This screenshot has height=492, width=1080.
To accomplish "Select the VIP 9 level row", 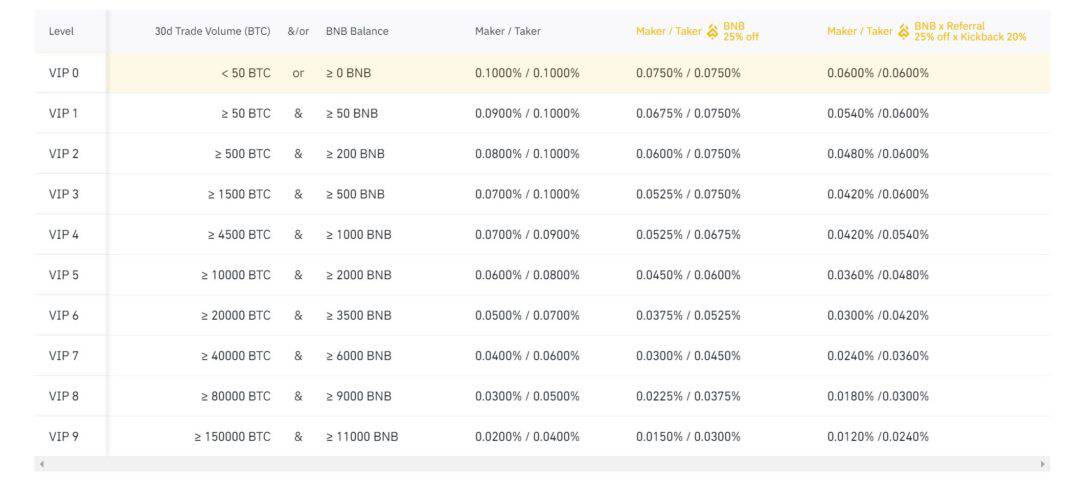I will click(63, 436).
